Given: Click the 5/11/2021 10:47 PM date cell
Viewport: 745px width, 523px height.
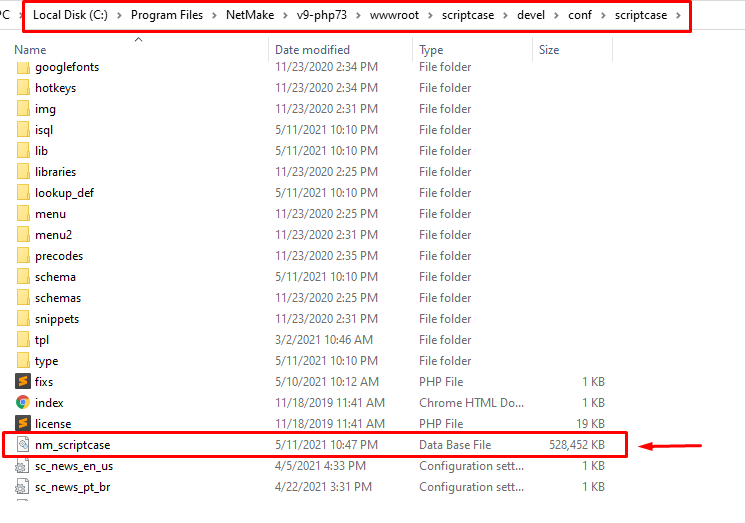Looking at the screenshot, I should click(x=326, y=445).
